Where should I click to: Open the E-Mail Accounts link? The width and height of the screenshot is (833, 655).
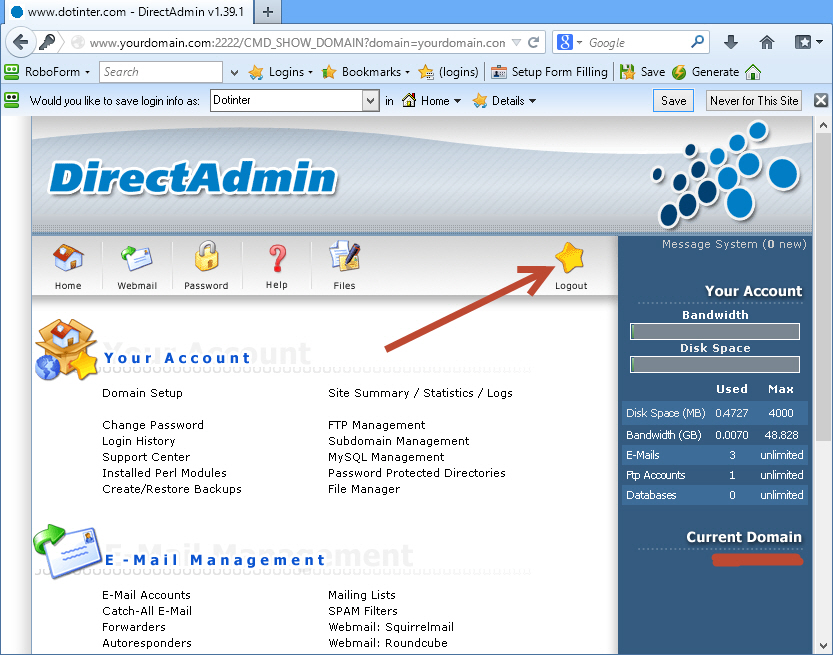tap(147, 595)
